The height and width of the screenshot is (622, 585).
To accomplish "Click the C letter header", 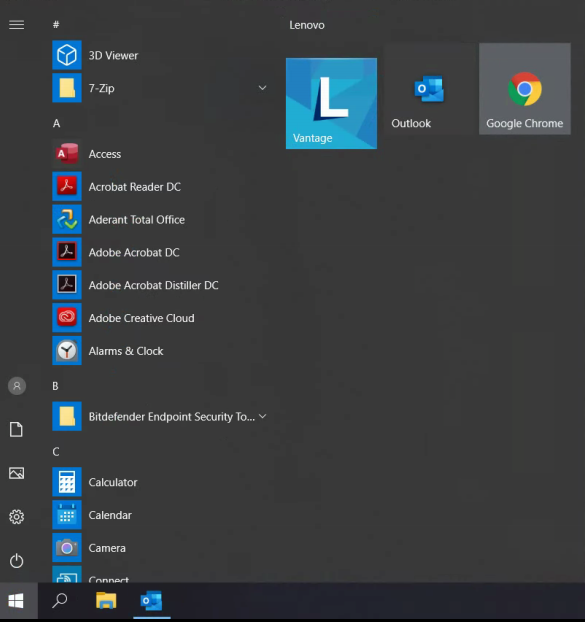I will coord(56,452).
